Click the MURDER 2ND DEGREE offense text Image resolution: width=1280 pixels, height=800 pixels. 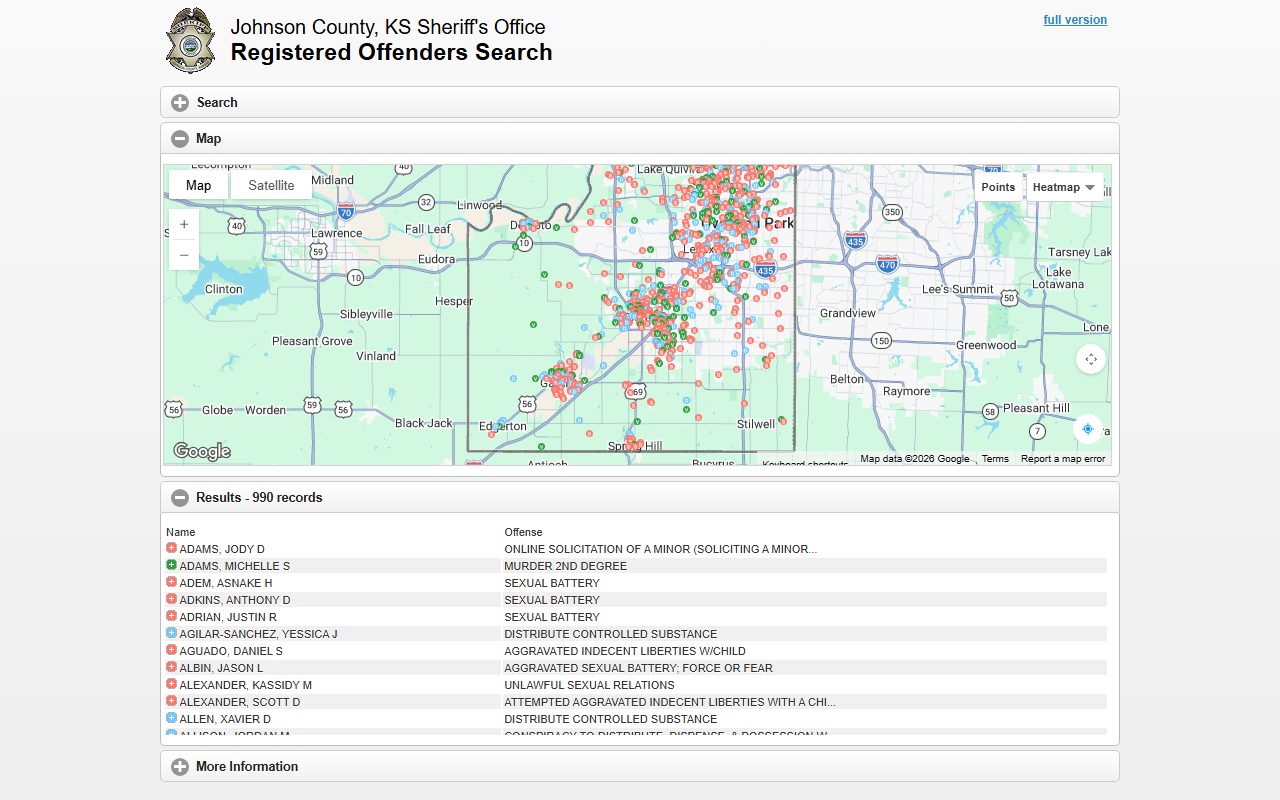coord(566,566)
